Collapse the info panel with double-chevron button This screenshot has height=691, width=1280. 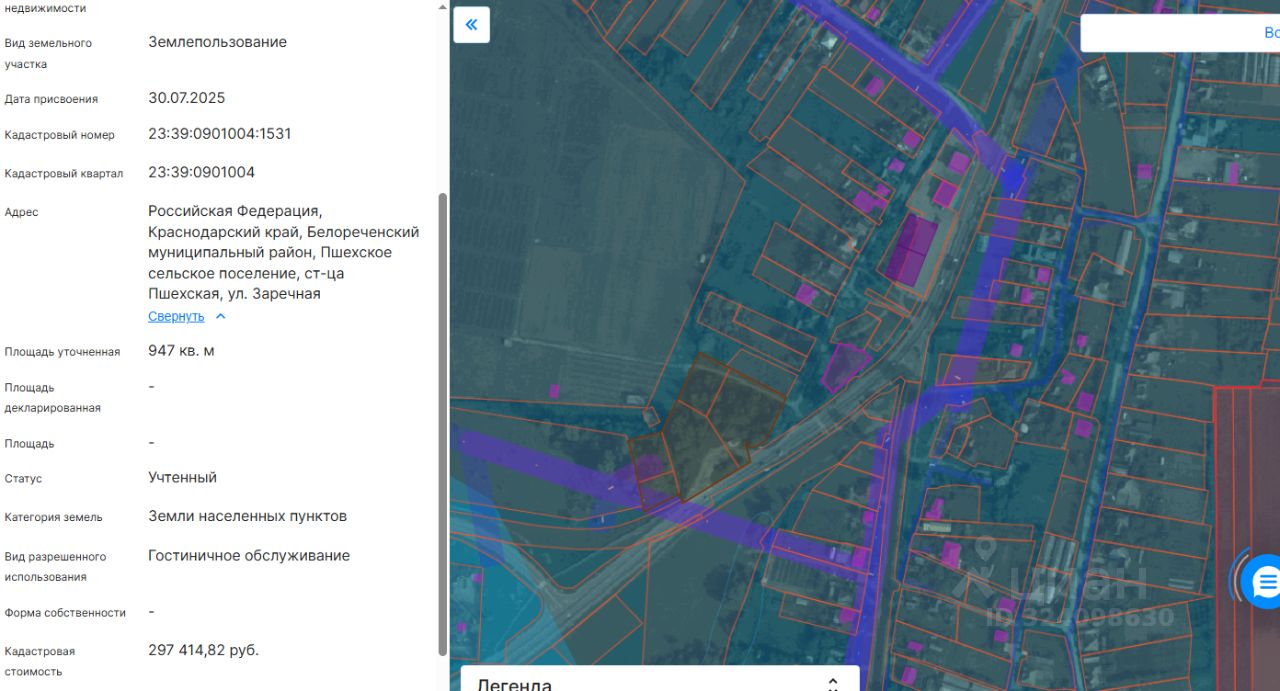(471, 25)
